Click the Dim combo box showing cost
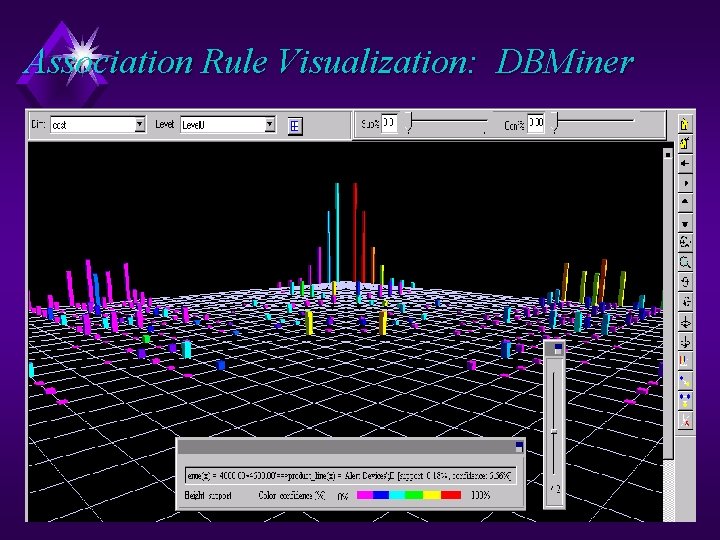Viewport: 720px width, 540px height. 98,124
